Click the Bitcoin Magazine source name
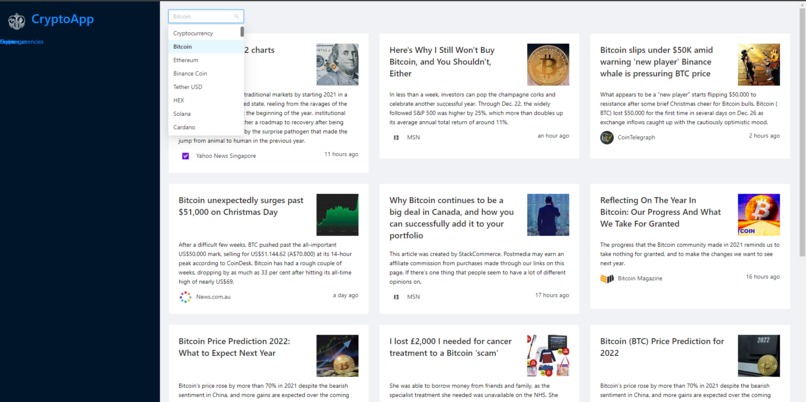Image resolution: width=806 pixels, height=402 pixels. (x=640, y=279)
